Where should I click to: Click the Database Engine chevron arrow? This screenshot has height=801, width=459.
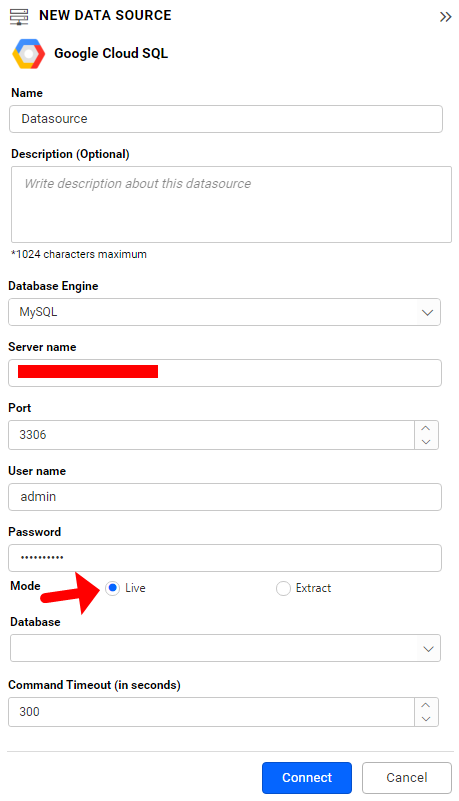(x=427, y=312)
